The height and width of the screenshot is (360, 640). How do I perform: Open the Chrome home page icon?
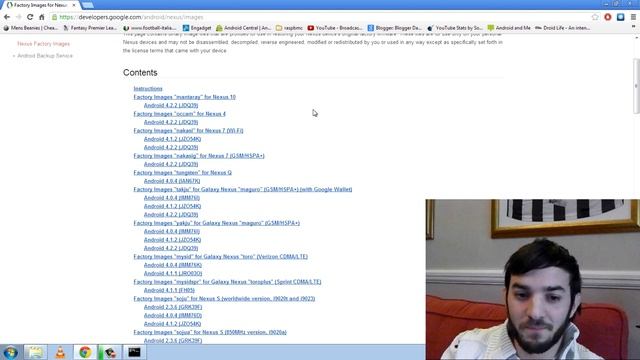tap(42, 17)
